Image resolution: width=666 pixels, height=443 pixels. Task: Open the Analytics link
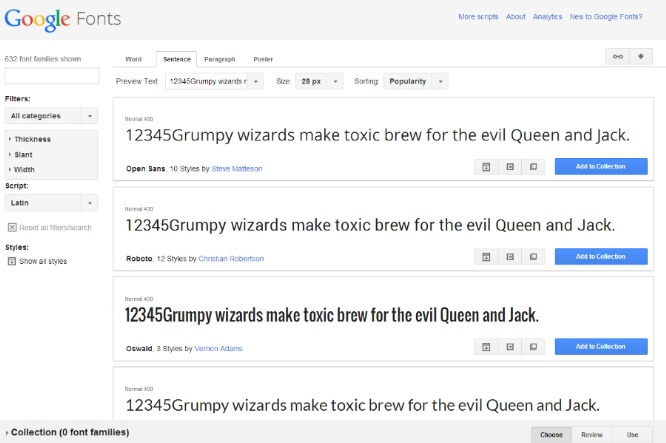pyautogui.click(x=547, y=17)
